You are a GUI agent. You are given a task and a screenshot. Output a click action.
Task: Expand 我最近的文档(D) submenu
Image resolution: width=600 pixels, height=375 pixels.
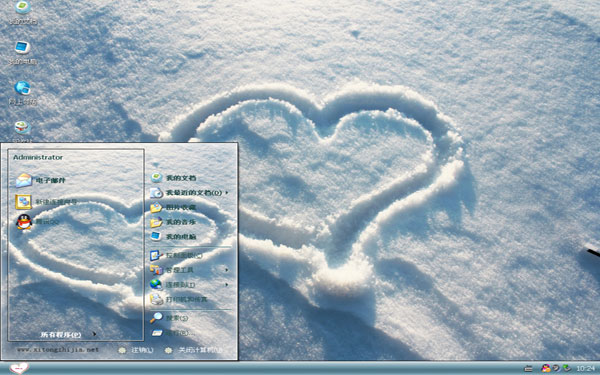coord(189,192)
